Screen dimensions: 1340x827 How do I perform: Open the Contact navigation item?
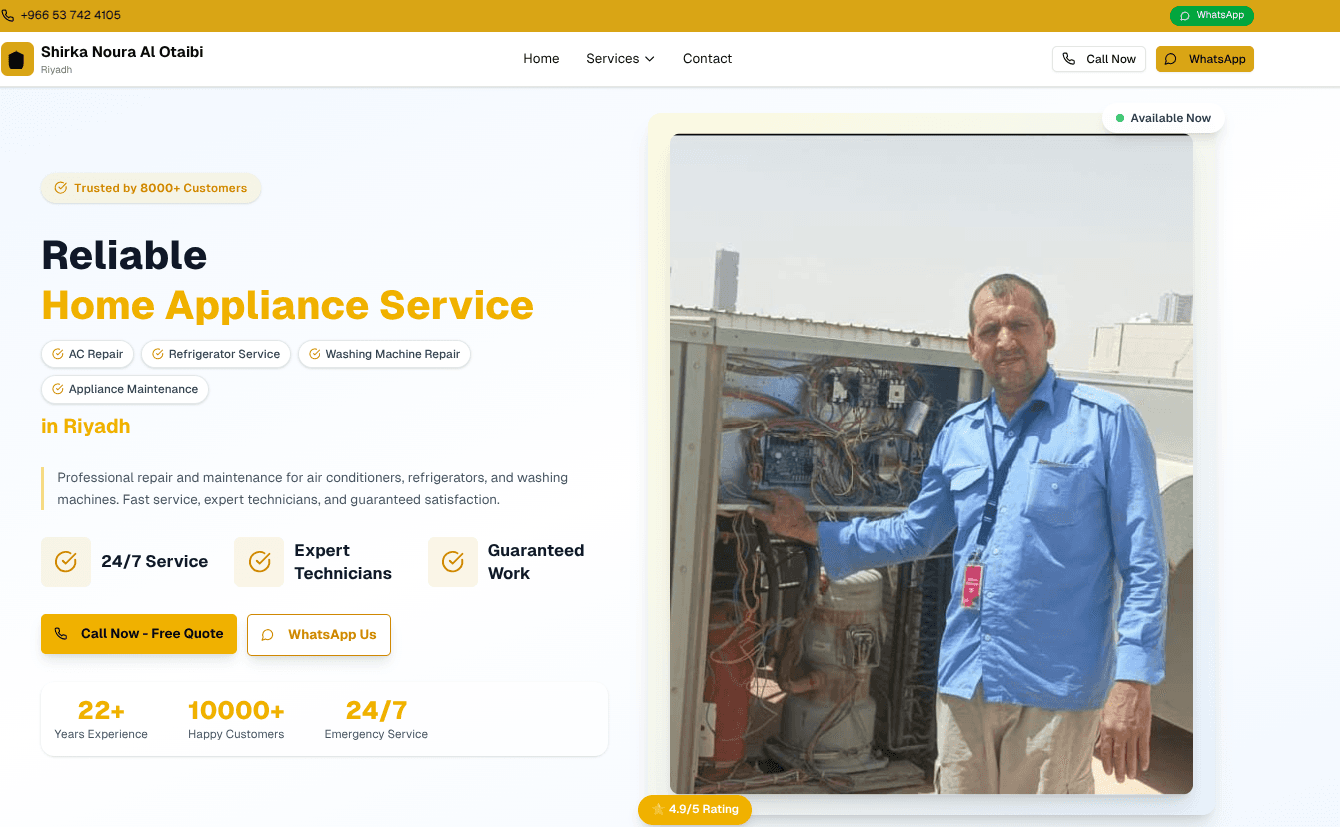pyautogui.click(x=707, y=58)
